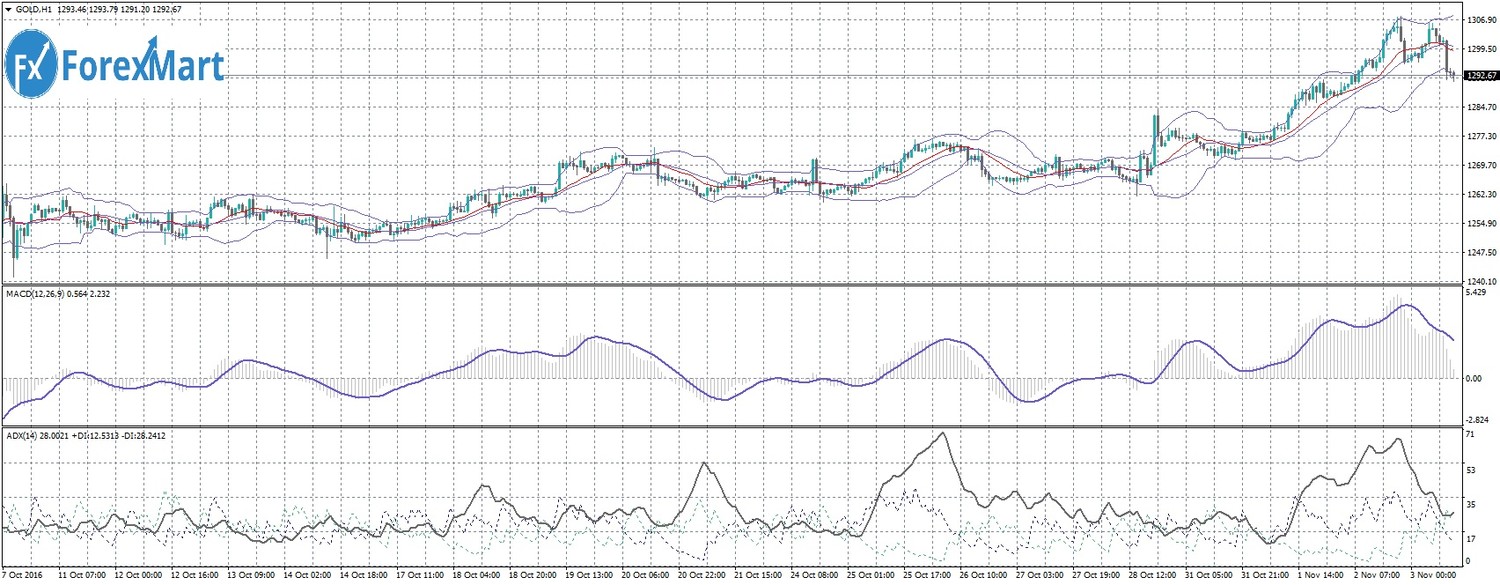
Task: Click the MACD 5.429 scale value
Action: [1473, 293]
